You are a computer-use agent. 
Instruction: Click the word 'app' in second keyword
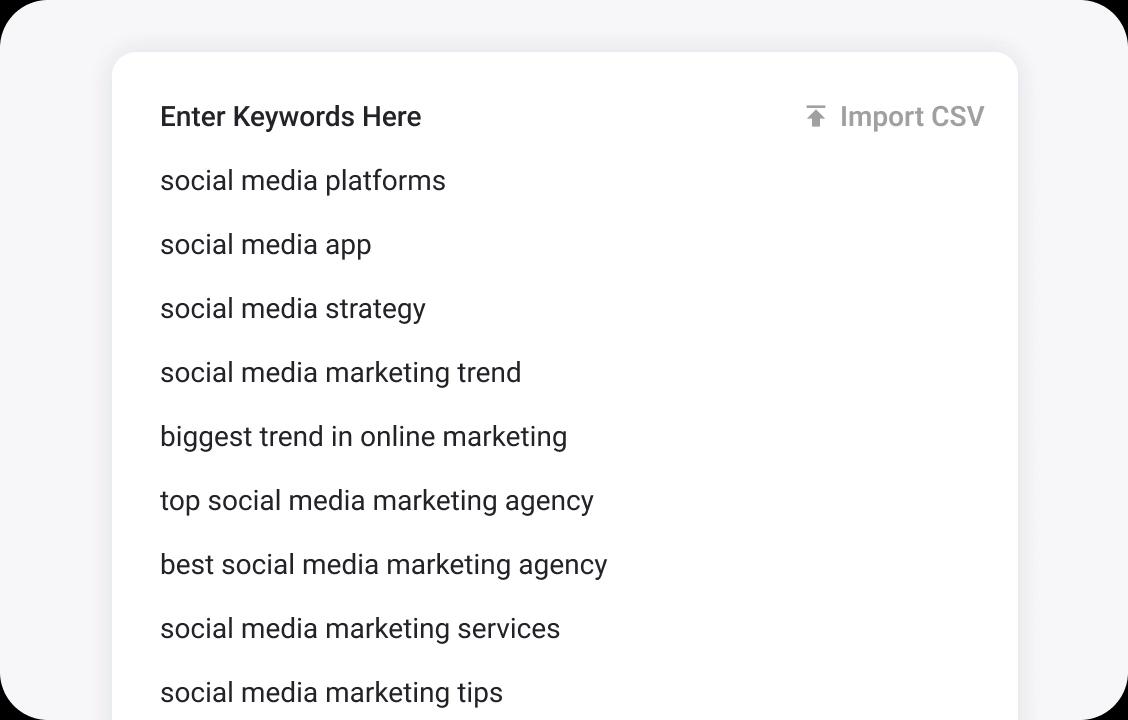click(x=347, y=245)
